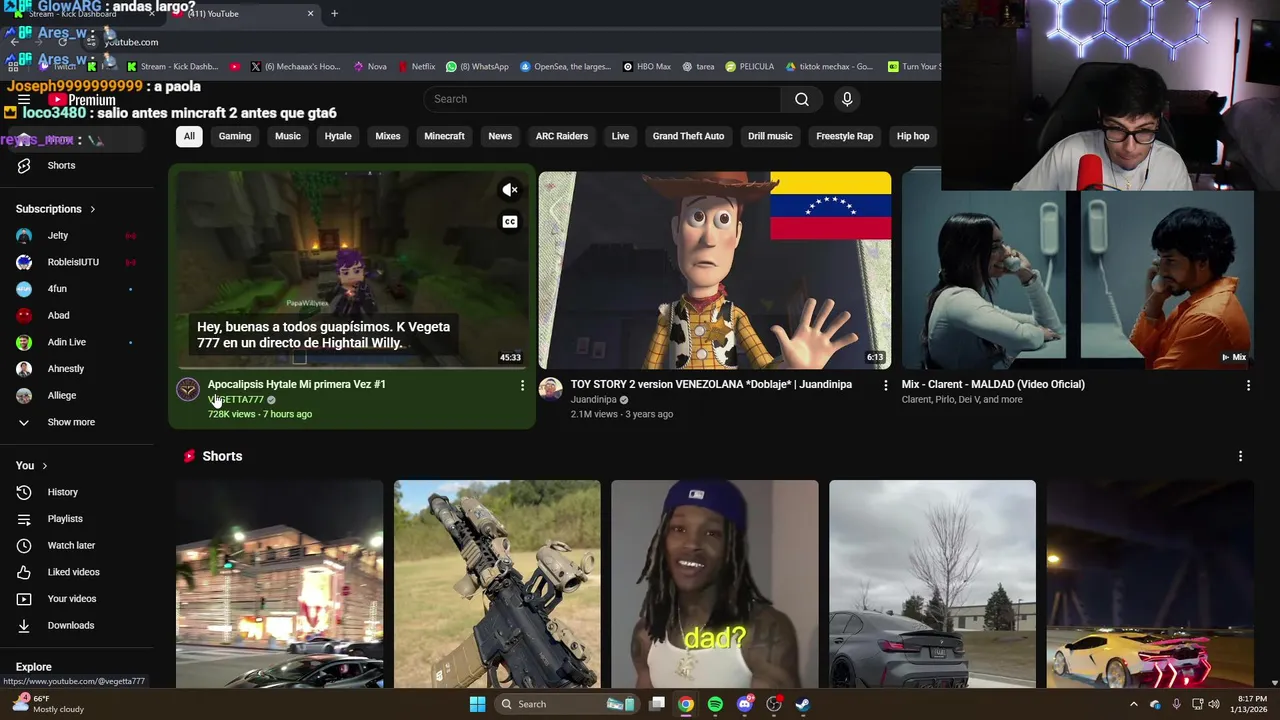
Task: Switch to Stream - Kick Dashboard tab
Action: tap(85, 14)
